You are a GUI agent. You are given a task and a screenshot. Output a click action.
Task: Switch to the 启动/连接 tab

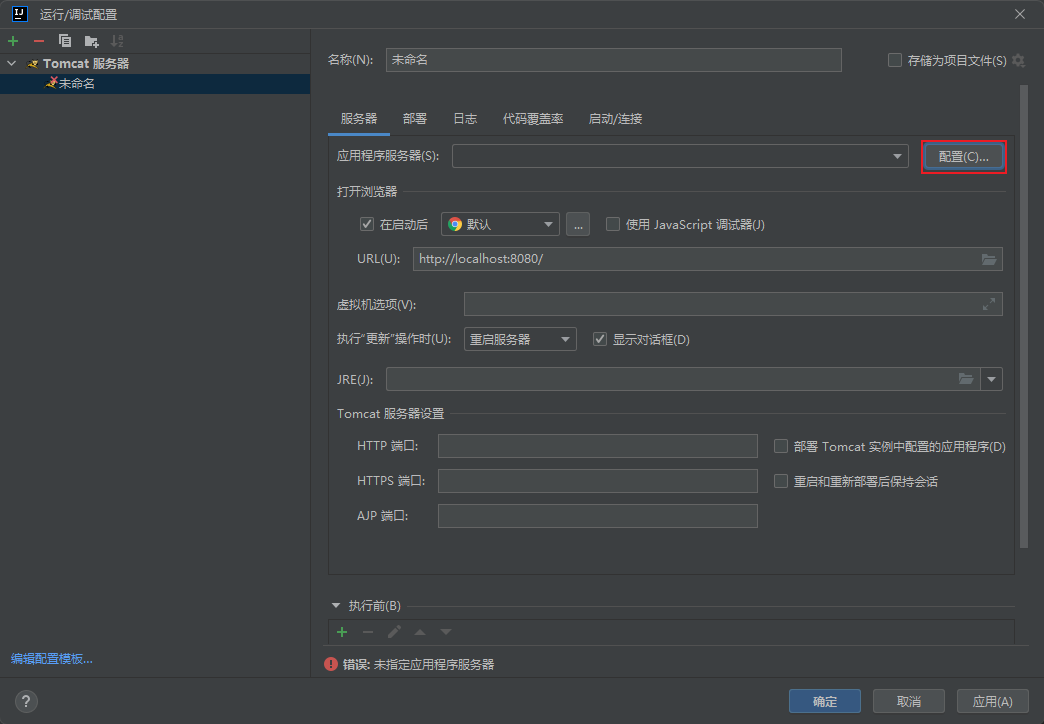(x=615, y=119)
